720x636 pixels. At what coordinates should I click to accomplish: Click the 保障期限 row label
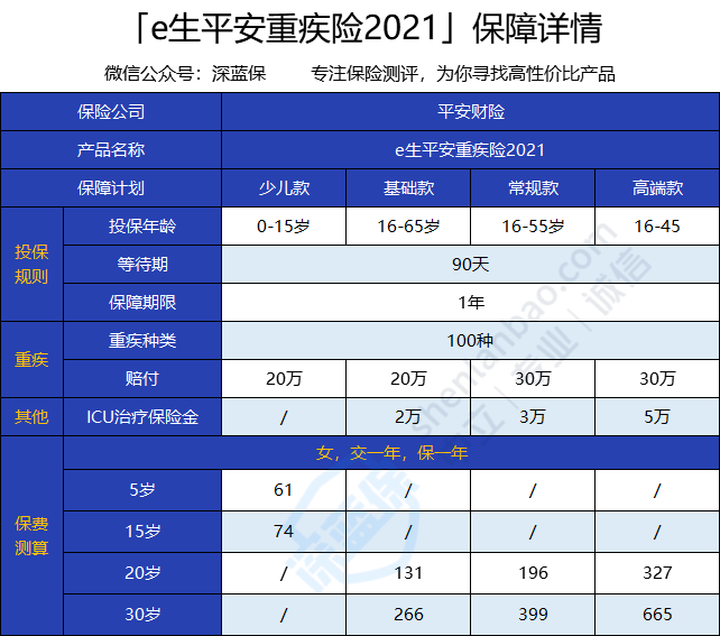tap(142, 302)
